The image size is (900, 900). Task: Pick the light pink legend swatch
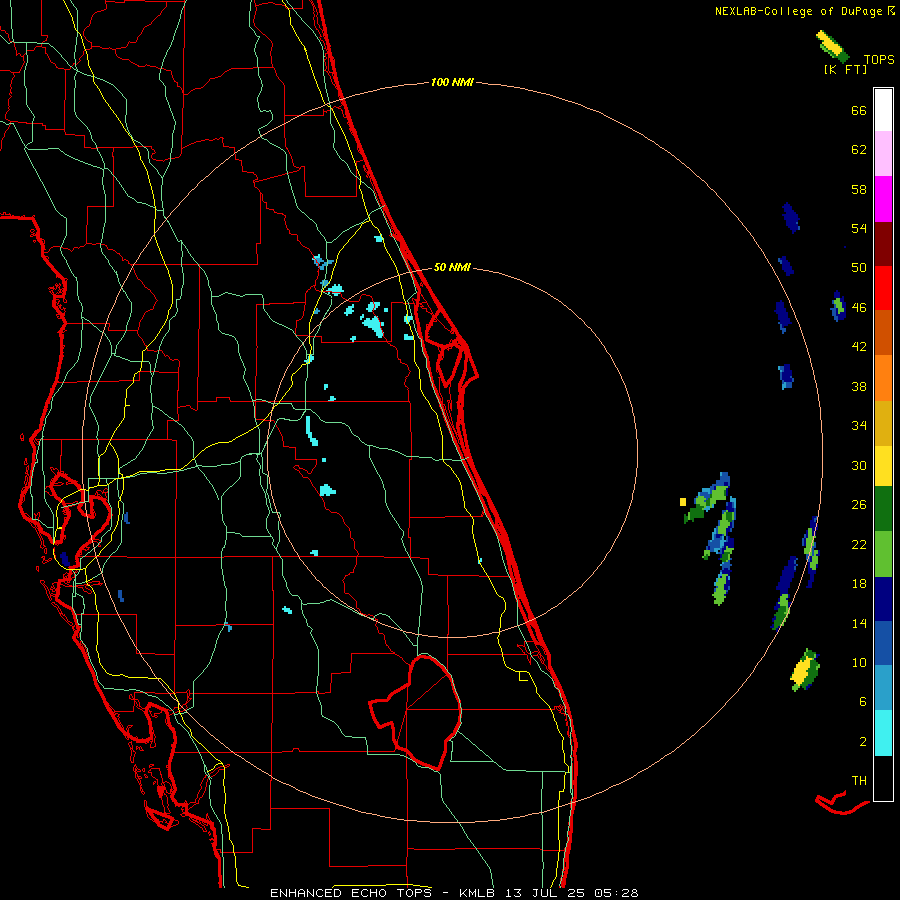[x=883, y=153]
